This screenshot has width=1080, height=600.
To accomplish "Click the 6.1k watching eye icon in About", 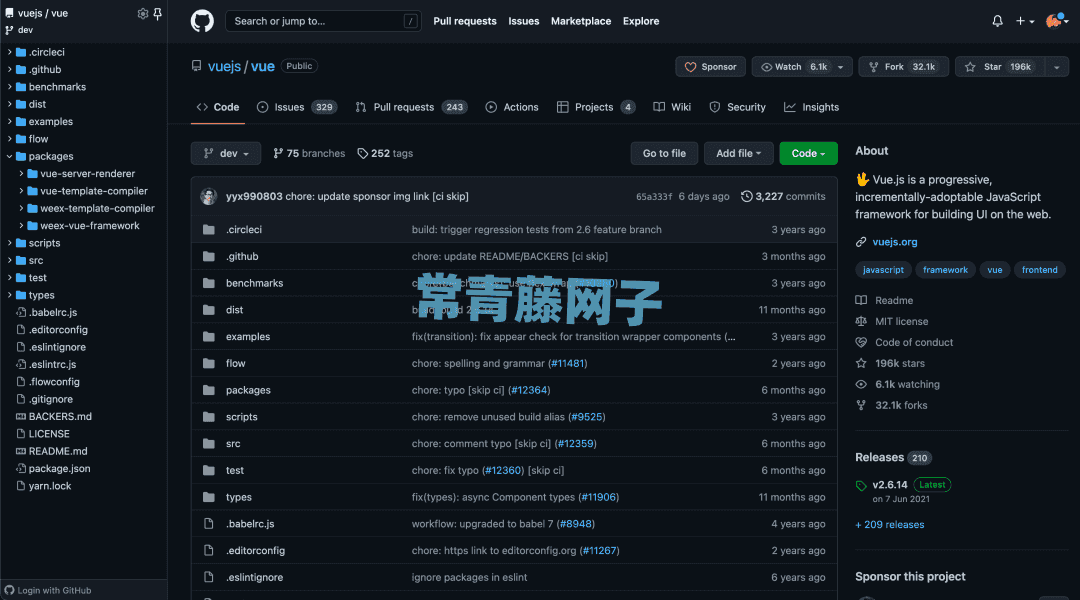I will click(x=861, y=384).
